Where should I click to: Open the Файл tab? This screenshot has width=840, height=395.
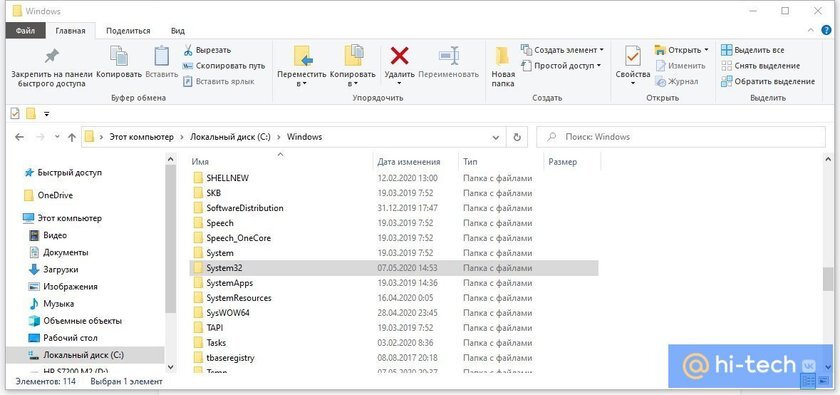25,31
